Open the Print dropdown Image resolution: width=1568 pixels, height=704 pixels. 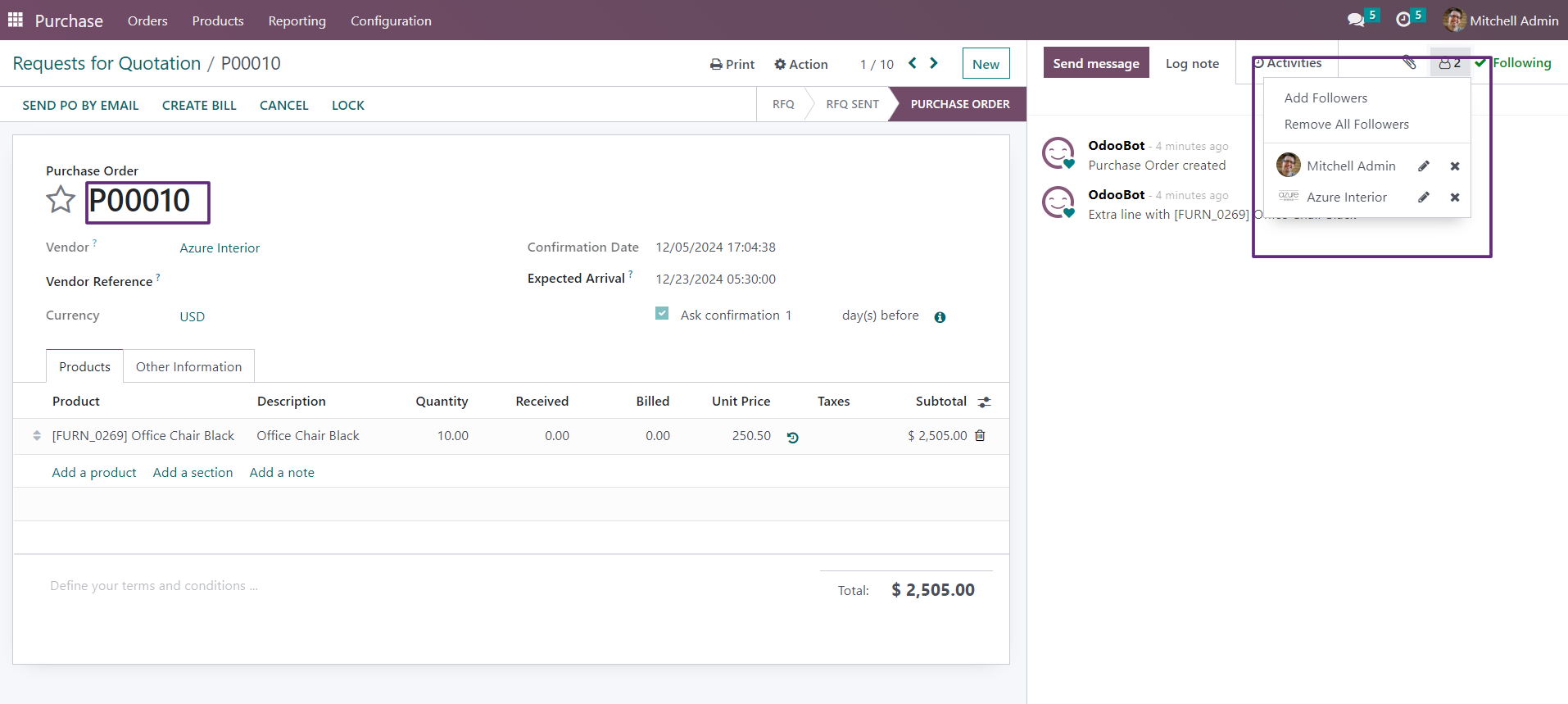pos(732,64)
